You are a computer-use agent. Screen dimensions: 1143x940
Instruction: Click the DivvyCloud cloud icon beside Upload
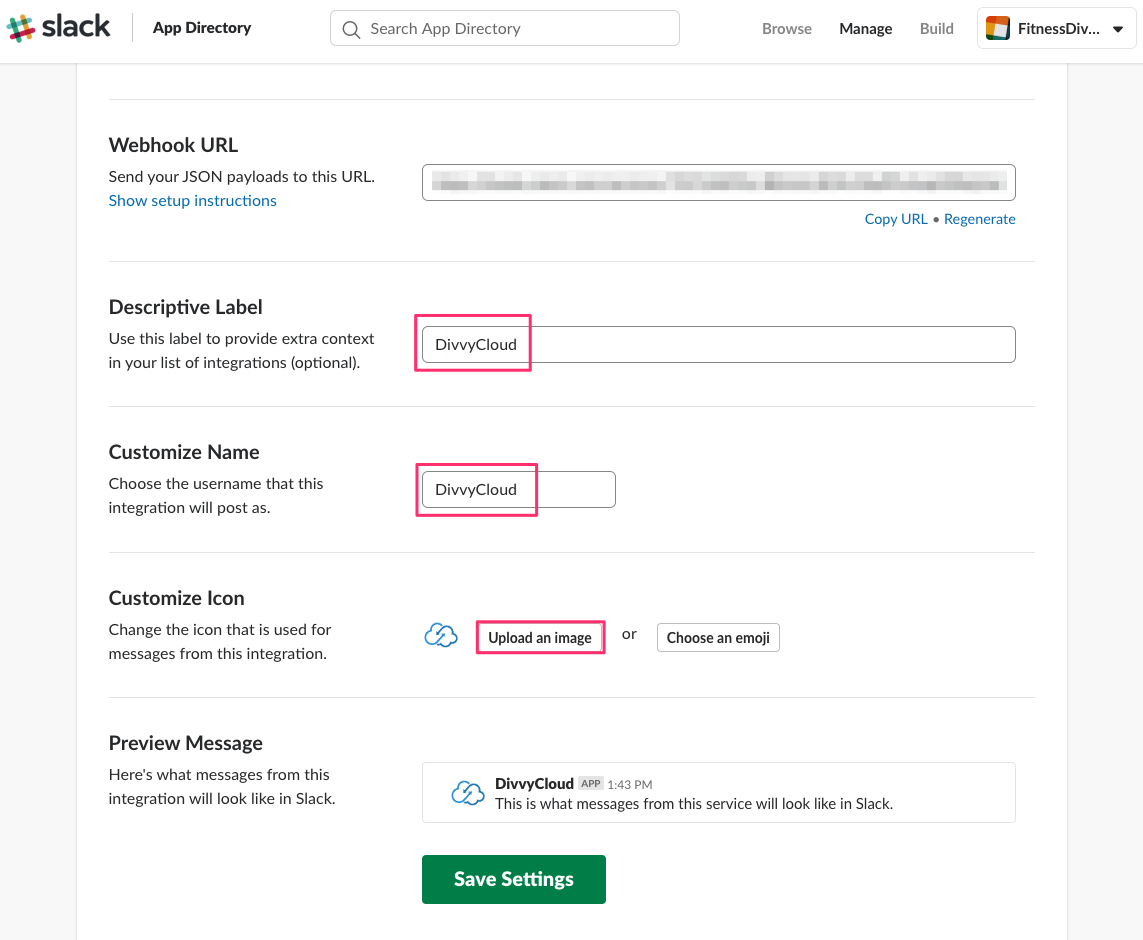(x=441, y=636)
